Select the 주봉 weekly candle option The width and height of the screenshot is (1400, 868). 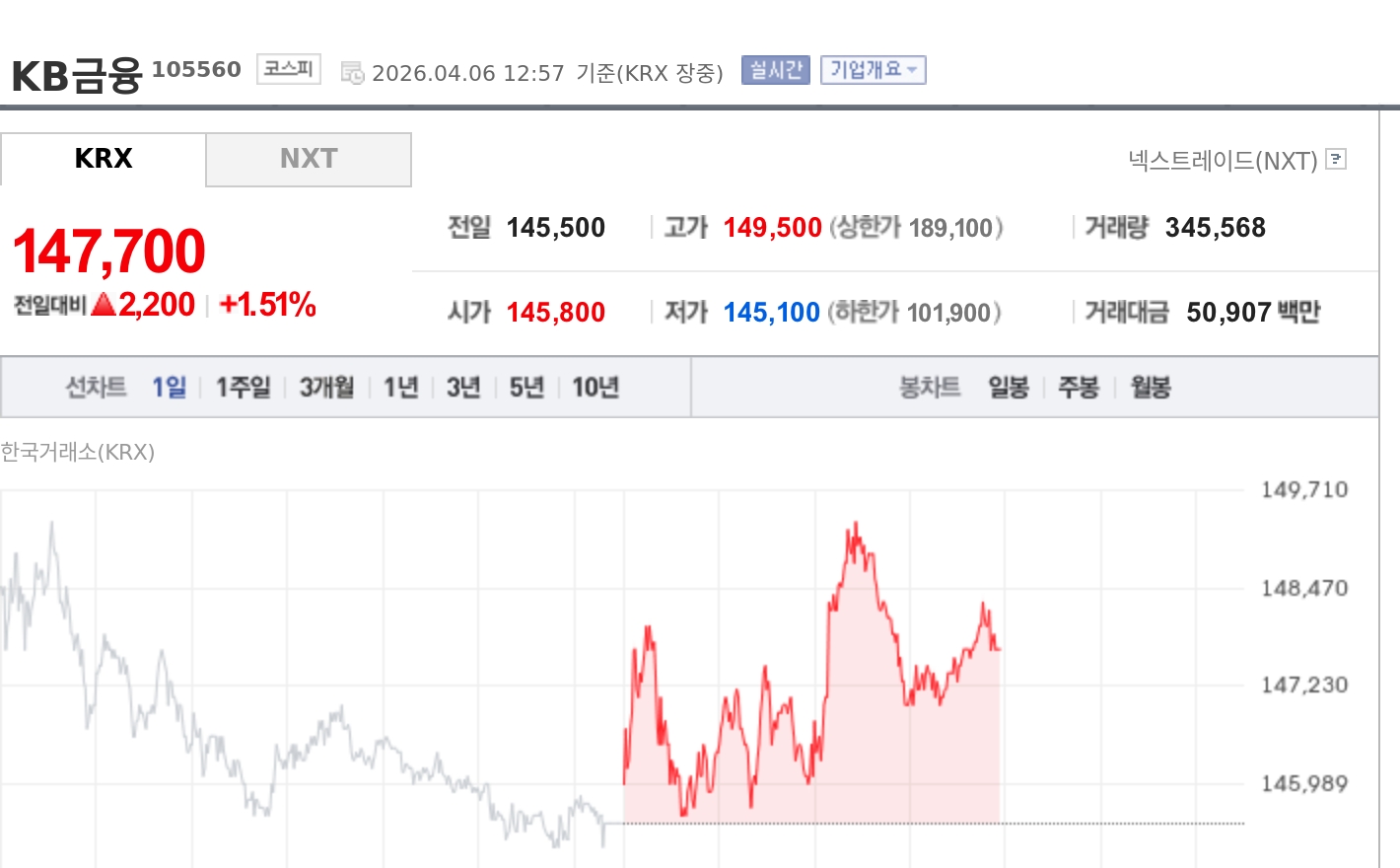pos(1079,387)
